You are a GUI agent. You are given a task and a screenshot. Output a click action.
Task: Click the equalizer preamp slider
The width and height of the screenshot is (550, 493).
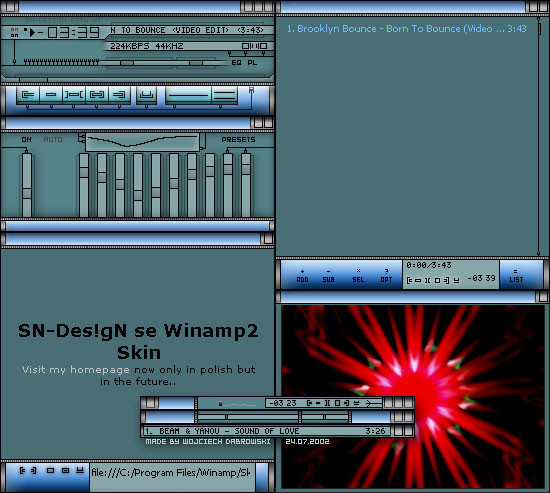pos(27,185)
